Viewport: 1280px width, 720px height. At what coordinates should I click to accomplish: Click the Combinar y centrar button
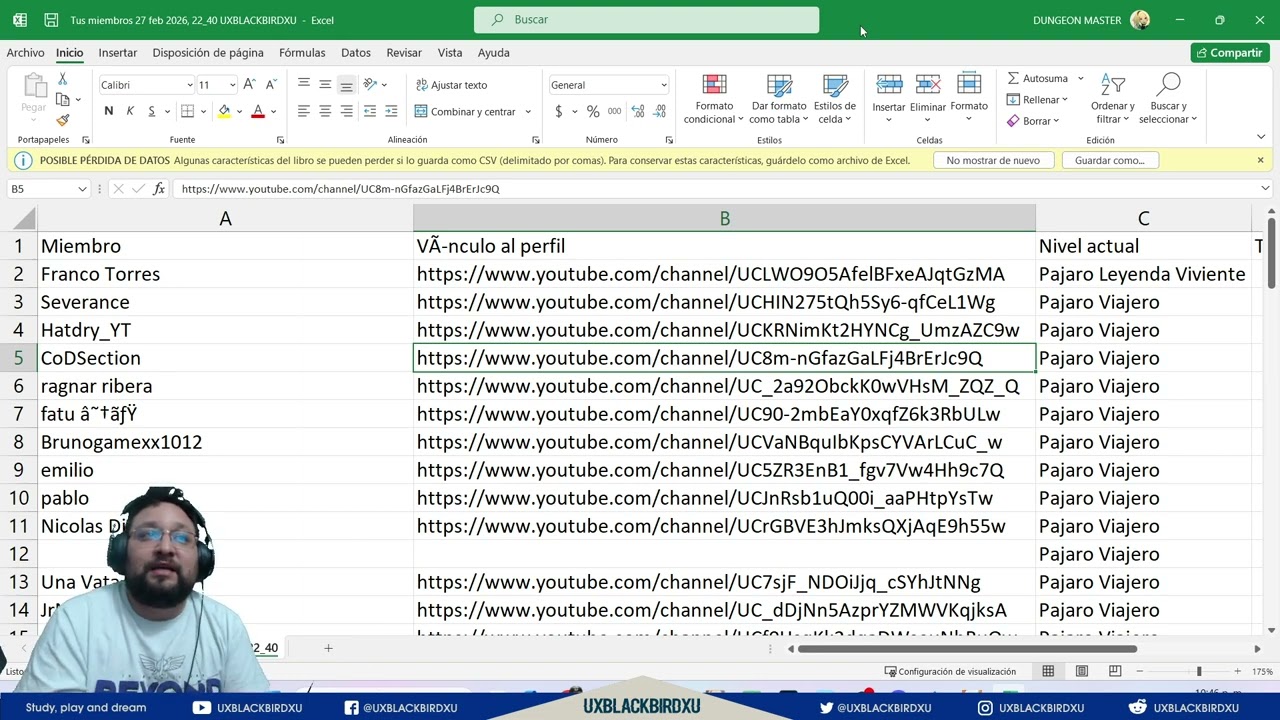pos(466,111)
